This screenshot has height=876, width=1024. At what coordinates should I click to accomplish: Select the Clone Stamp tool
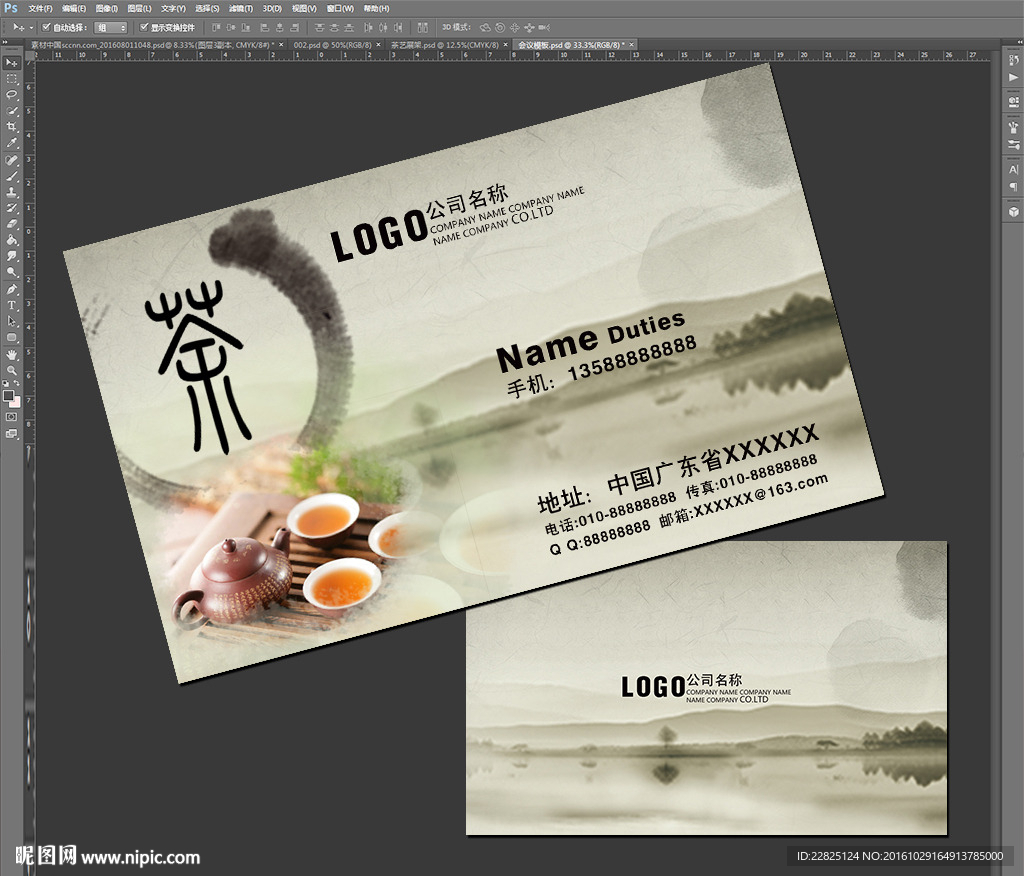(x=12, y=193)
